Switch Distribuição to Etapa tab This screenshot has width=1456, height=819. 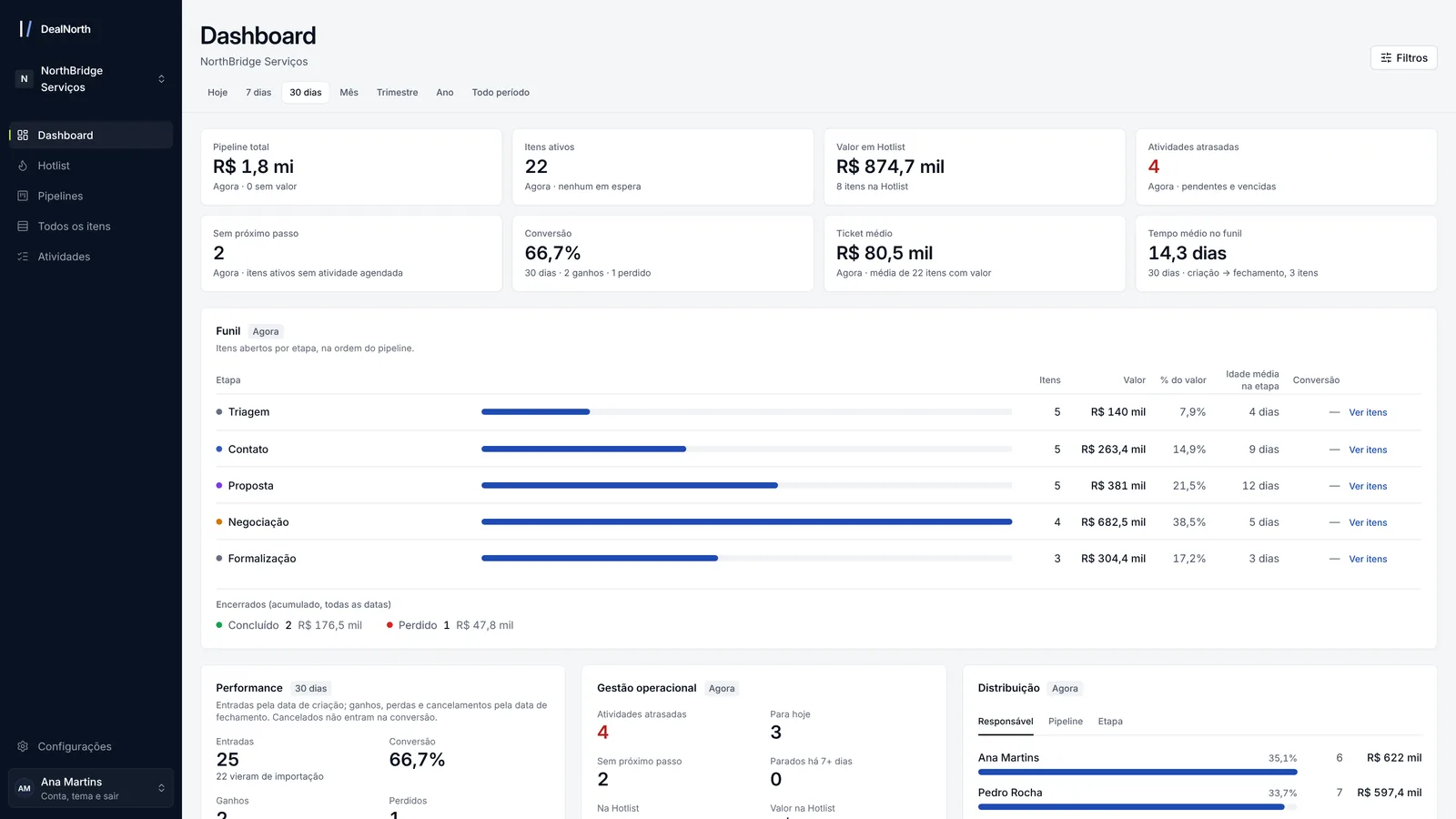[1110, 722]
